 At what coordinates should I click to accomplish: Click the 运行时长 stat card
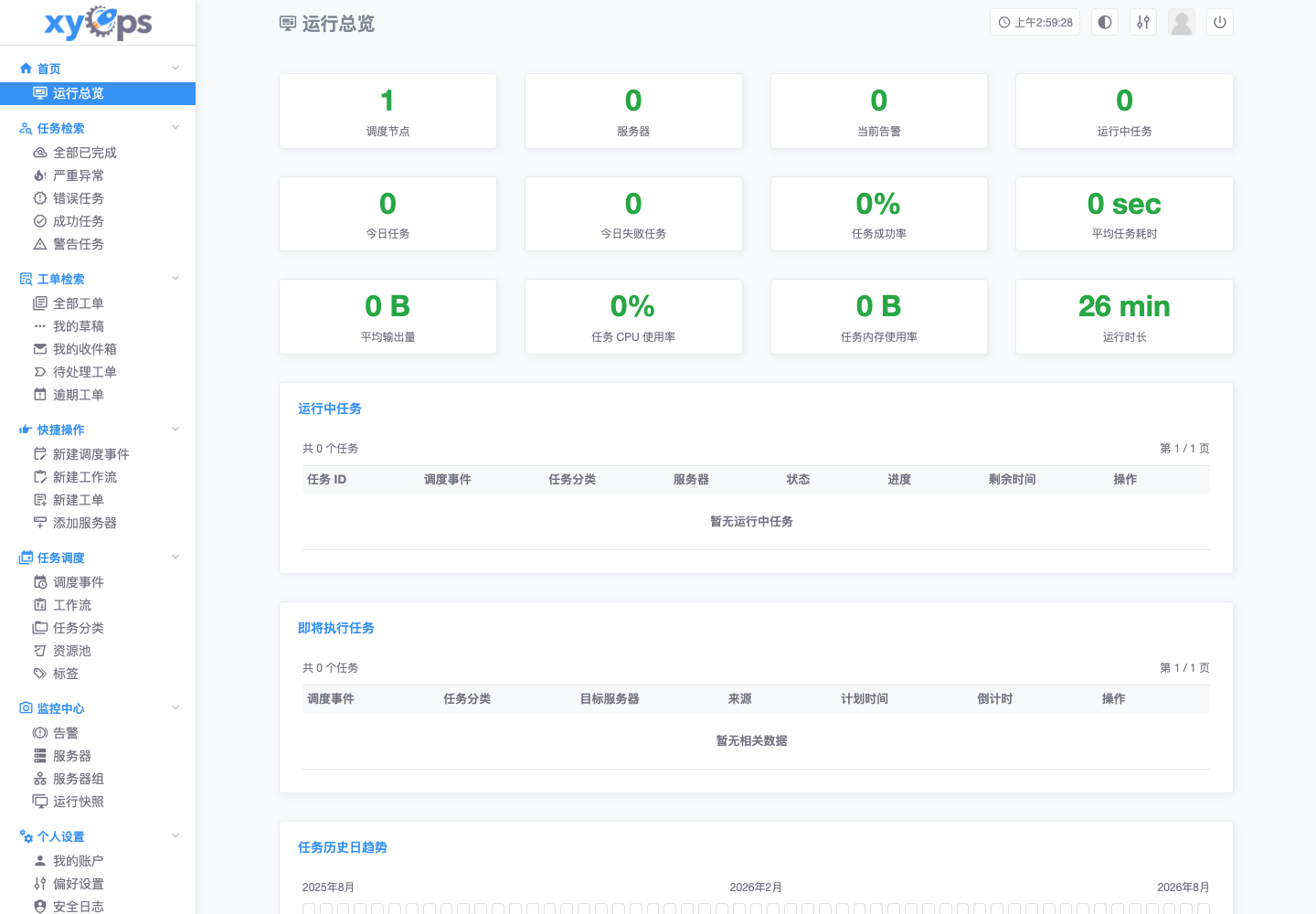click(x=1124, y=316)
